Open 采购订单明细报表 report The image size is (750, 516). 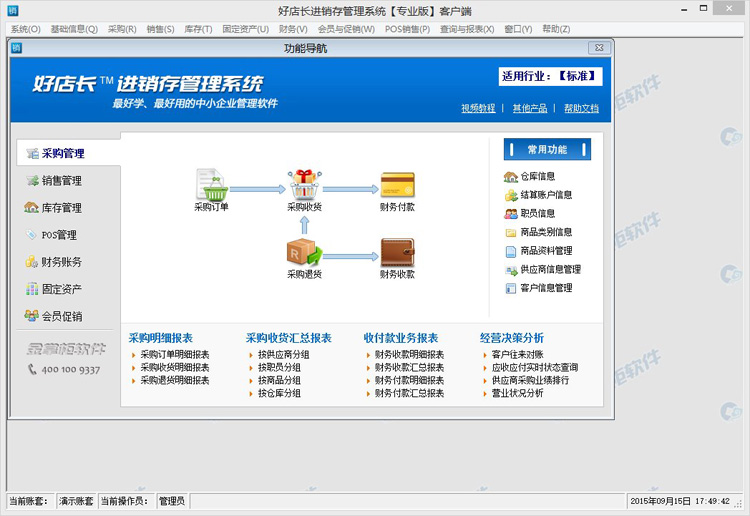click(175, 354)
